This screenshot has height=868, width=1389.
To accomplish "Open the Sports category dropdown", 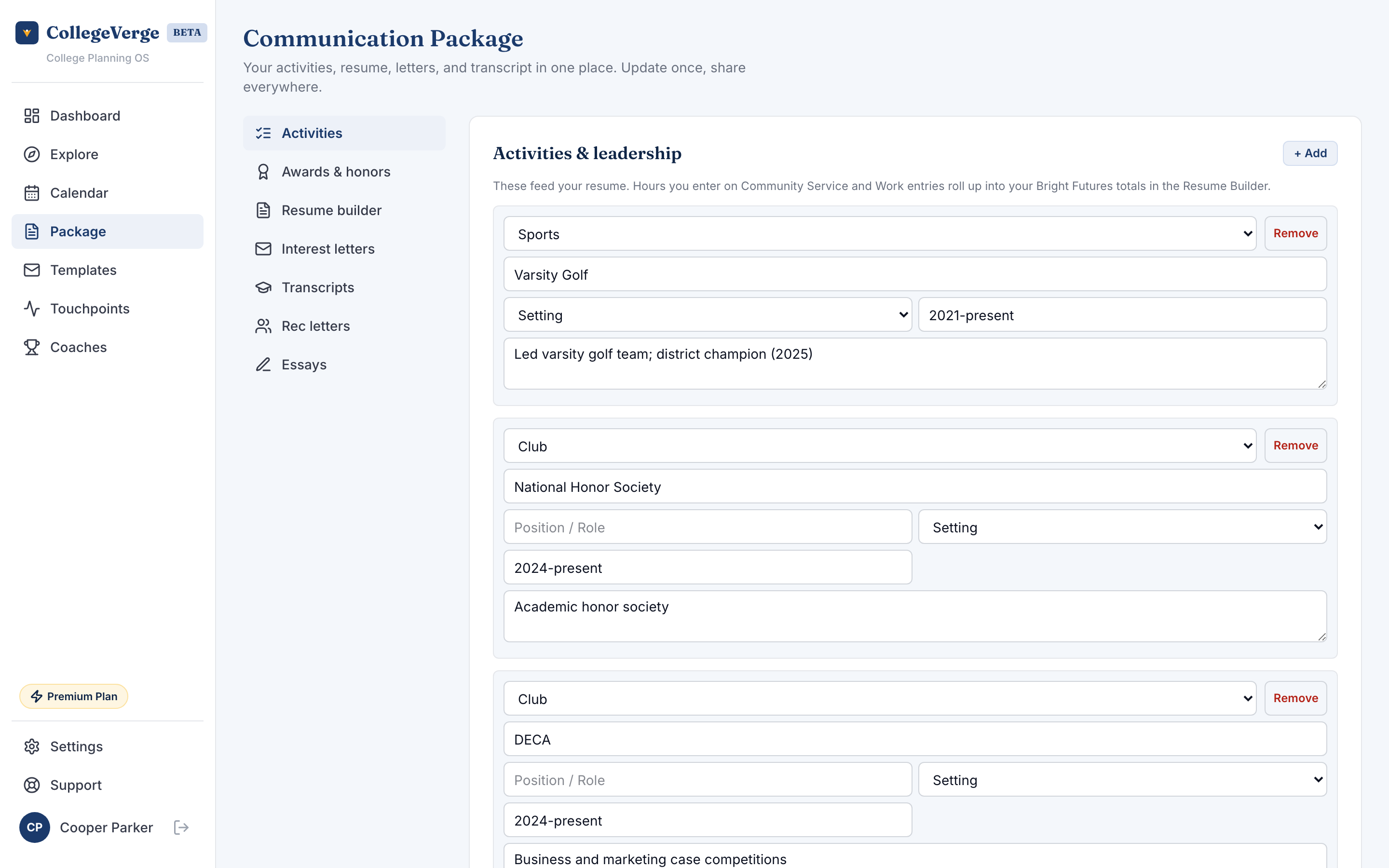I will click(880, 234).
